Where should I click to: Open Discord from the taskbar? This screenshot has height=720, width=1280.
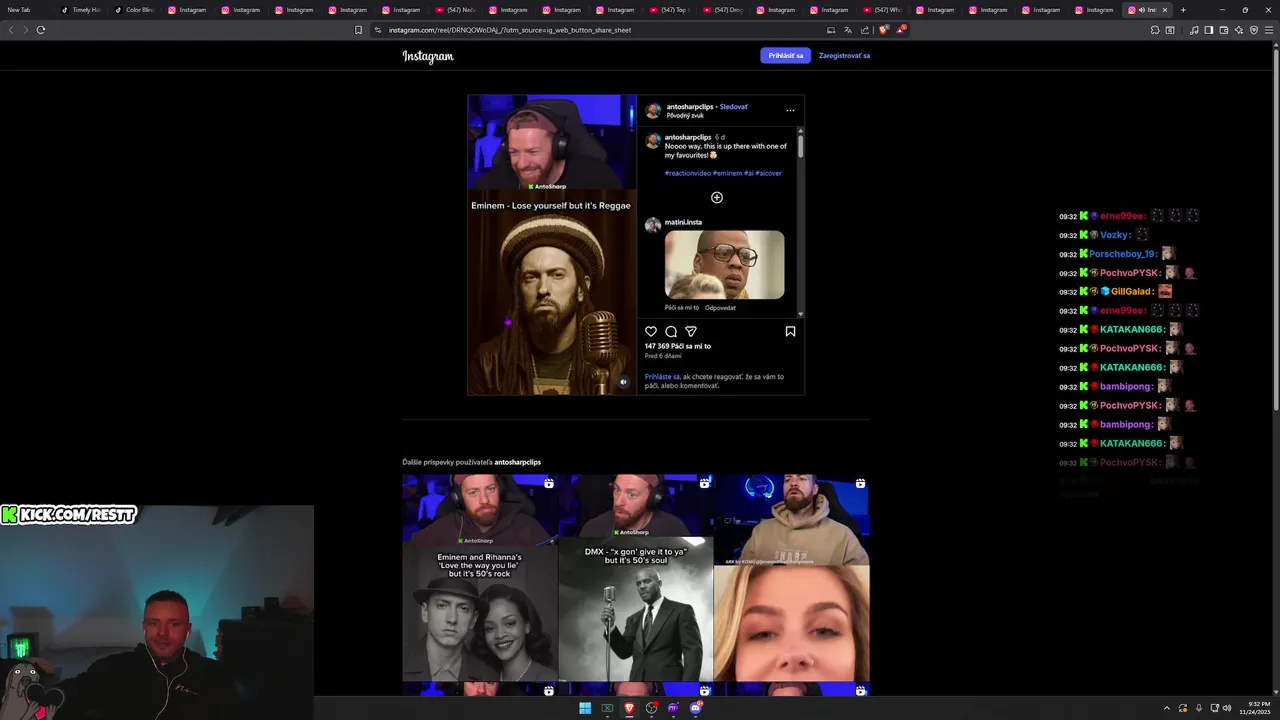pyautogui.click(x=696, y=708)
